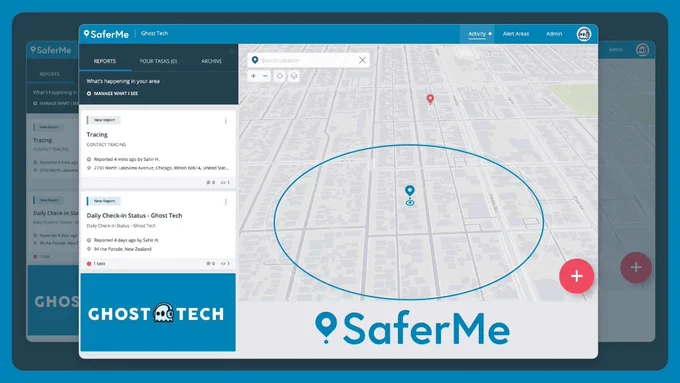
Task: Click the Chicago address on Tracing report
Action: click(x=161, y=168)
